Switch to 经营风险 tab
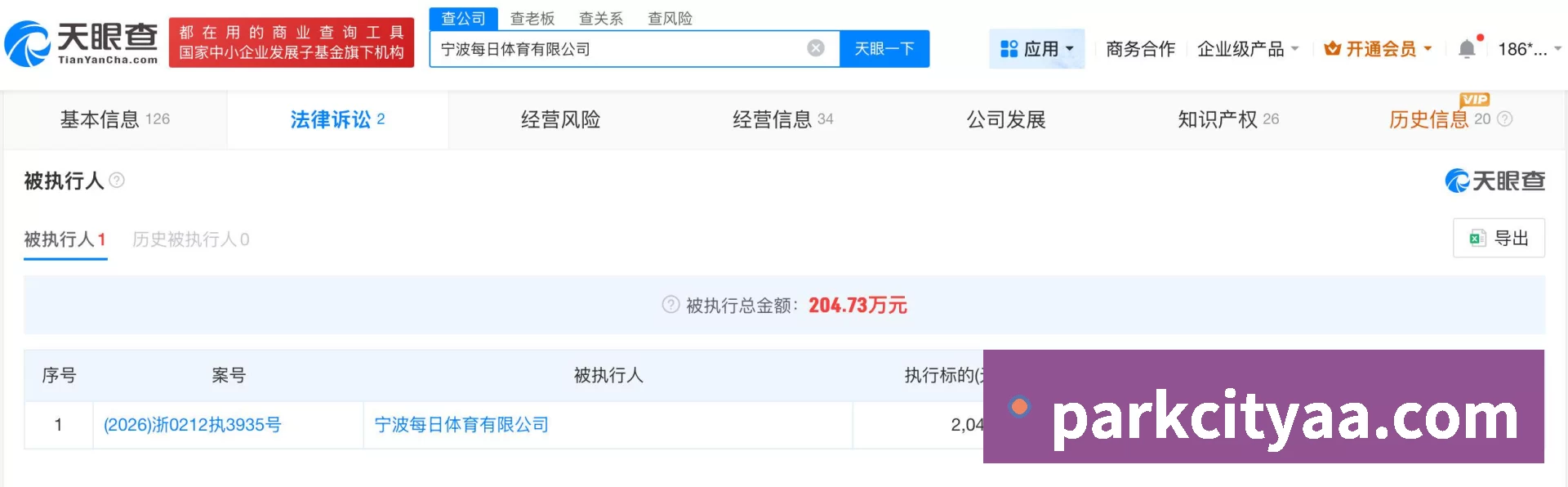The image size is (1568, 487). tap(561, 119)
